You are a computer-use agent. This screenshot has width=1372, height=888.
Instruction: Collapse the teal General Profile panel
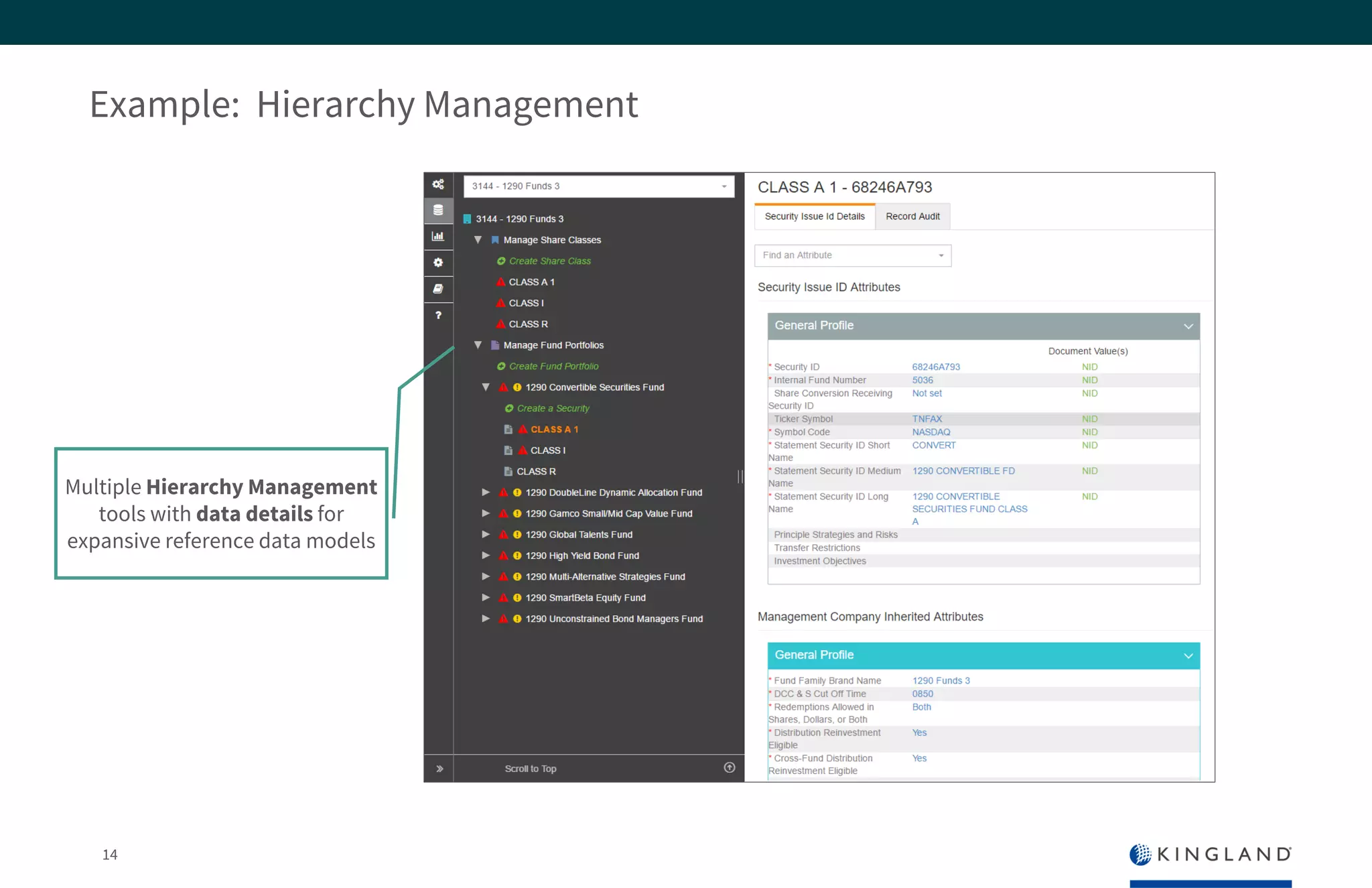coord(1188,655)
